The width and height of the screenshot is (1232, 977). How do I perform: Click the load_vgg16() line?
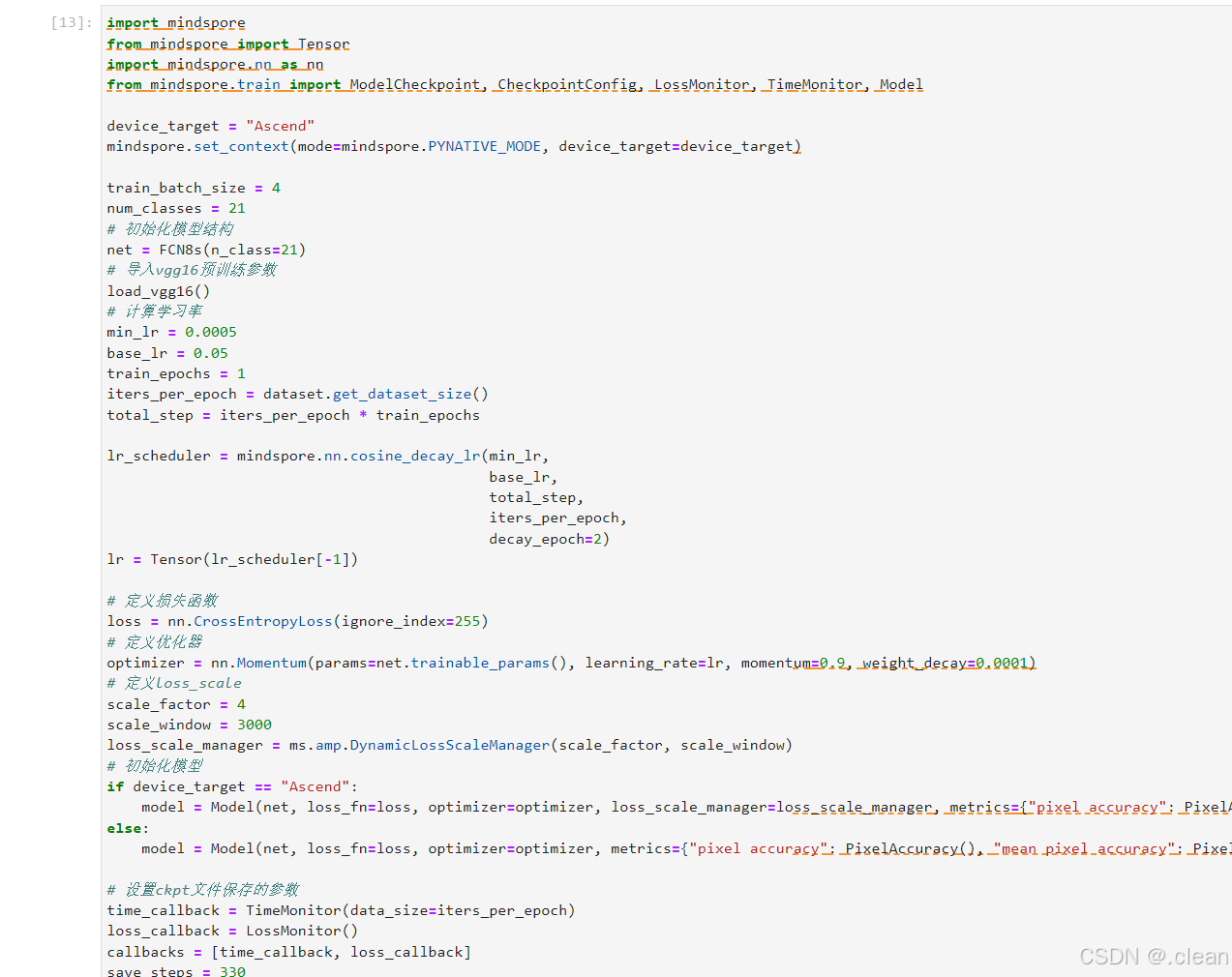click(x=159, y=291)
